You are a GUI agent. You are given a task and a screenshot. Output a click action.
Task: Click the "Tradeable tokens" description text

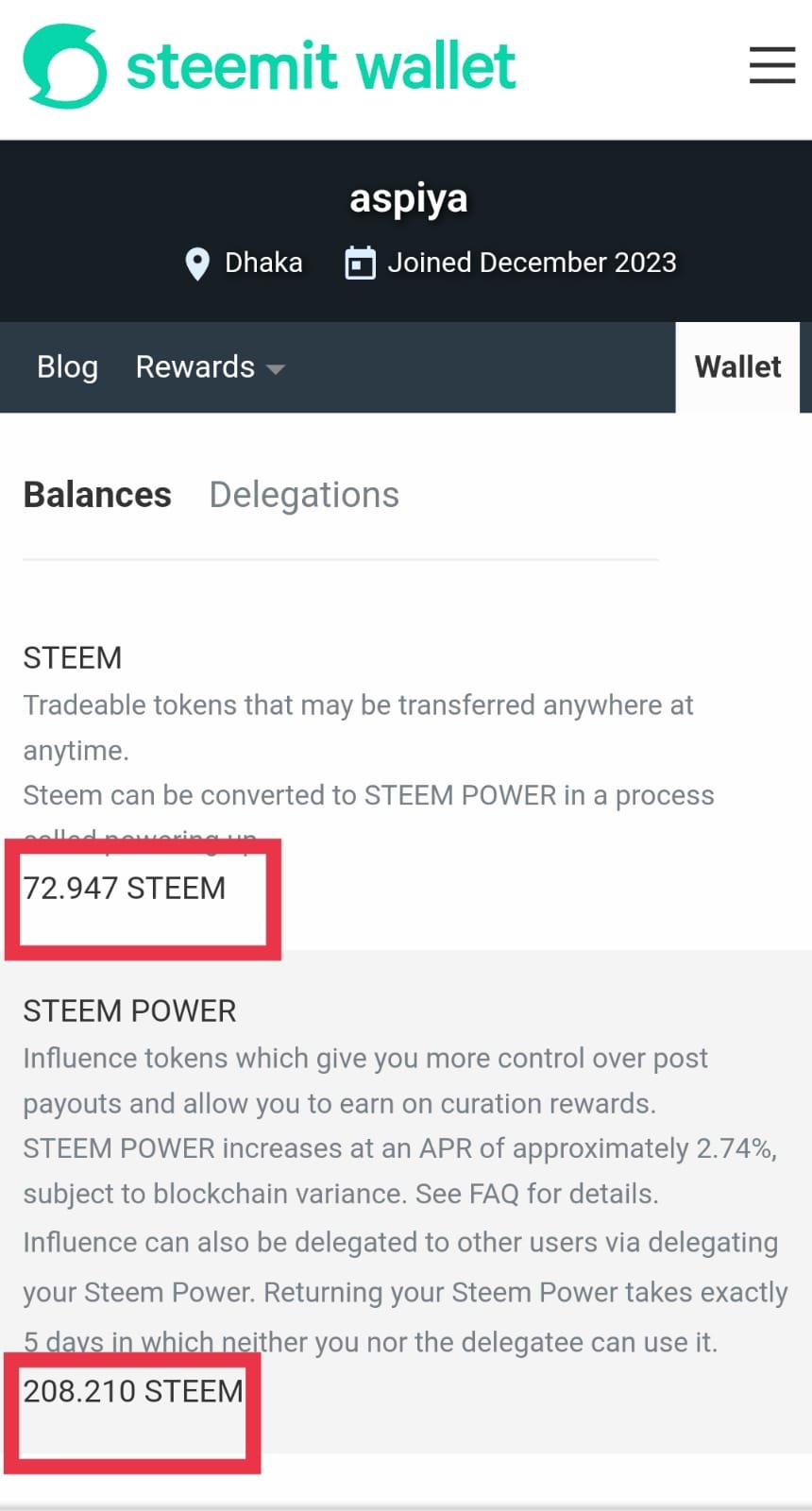tap(358, 705)
